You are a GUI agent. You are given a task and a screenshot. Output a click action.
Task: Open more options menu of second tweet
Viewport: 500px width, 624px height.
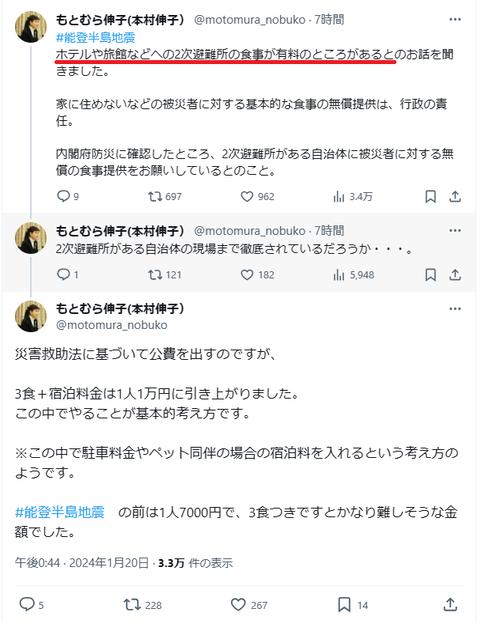[455, 230]
